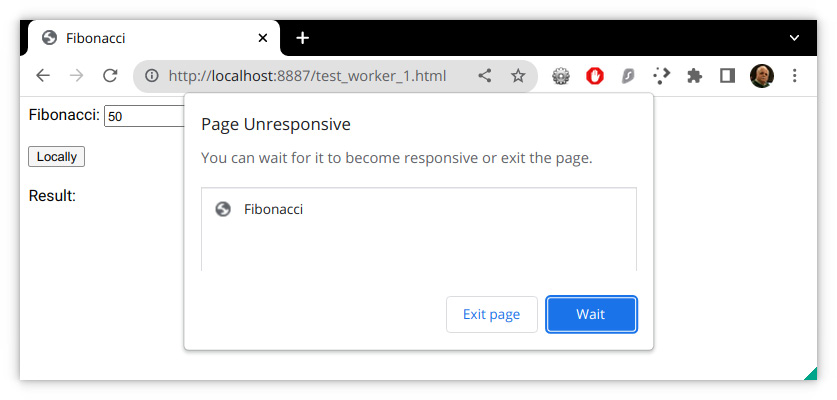
Task: Select the Fibonacci browser tab
Action: pos(154,38)
